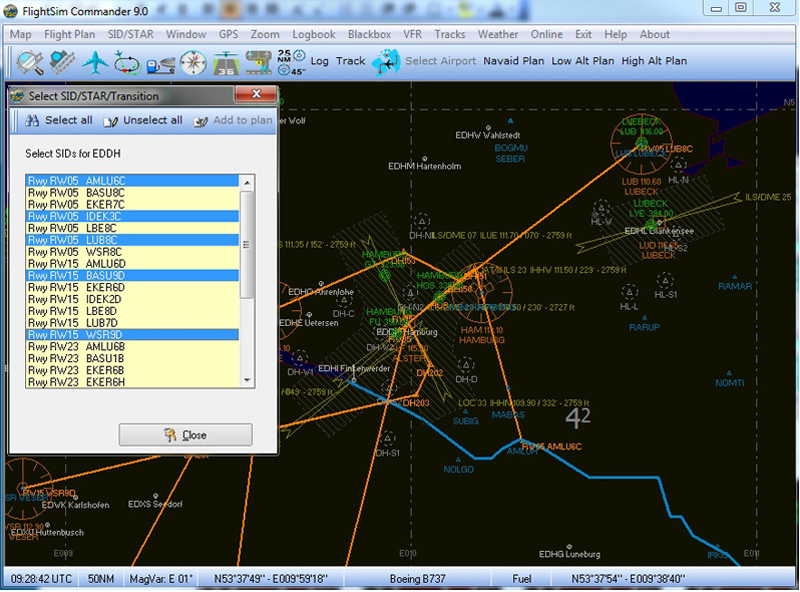Select the Rwy RW23 BASU1B row

tap(132, 358)
